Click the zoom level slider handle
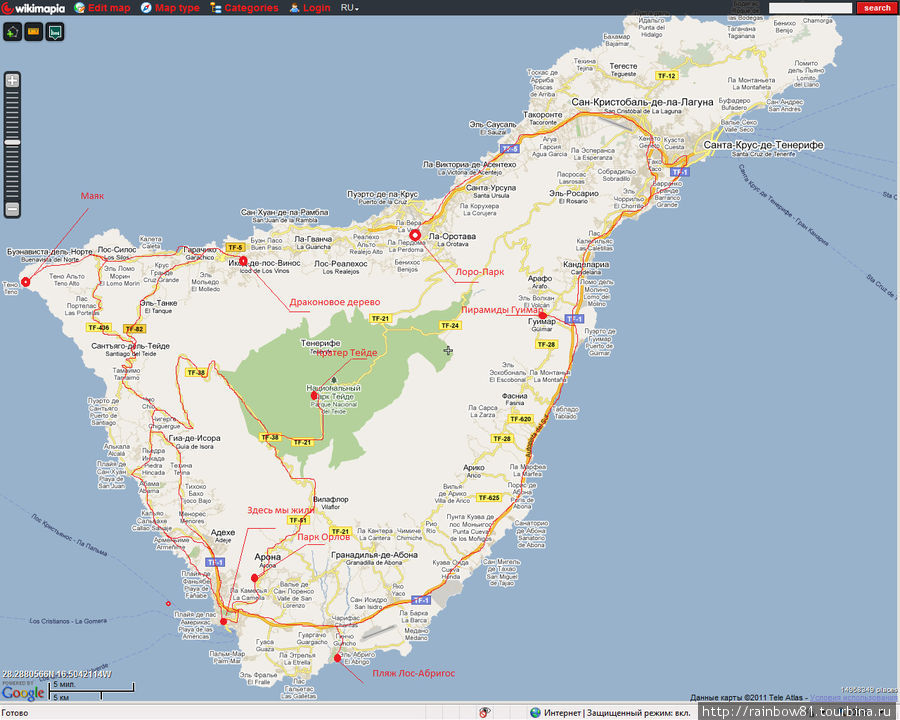Viewport: 900px width, 720px height. tap(12, 143)
